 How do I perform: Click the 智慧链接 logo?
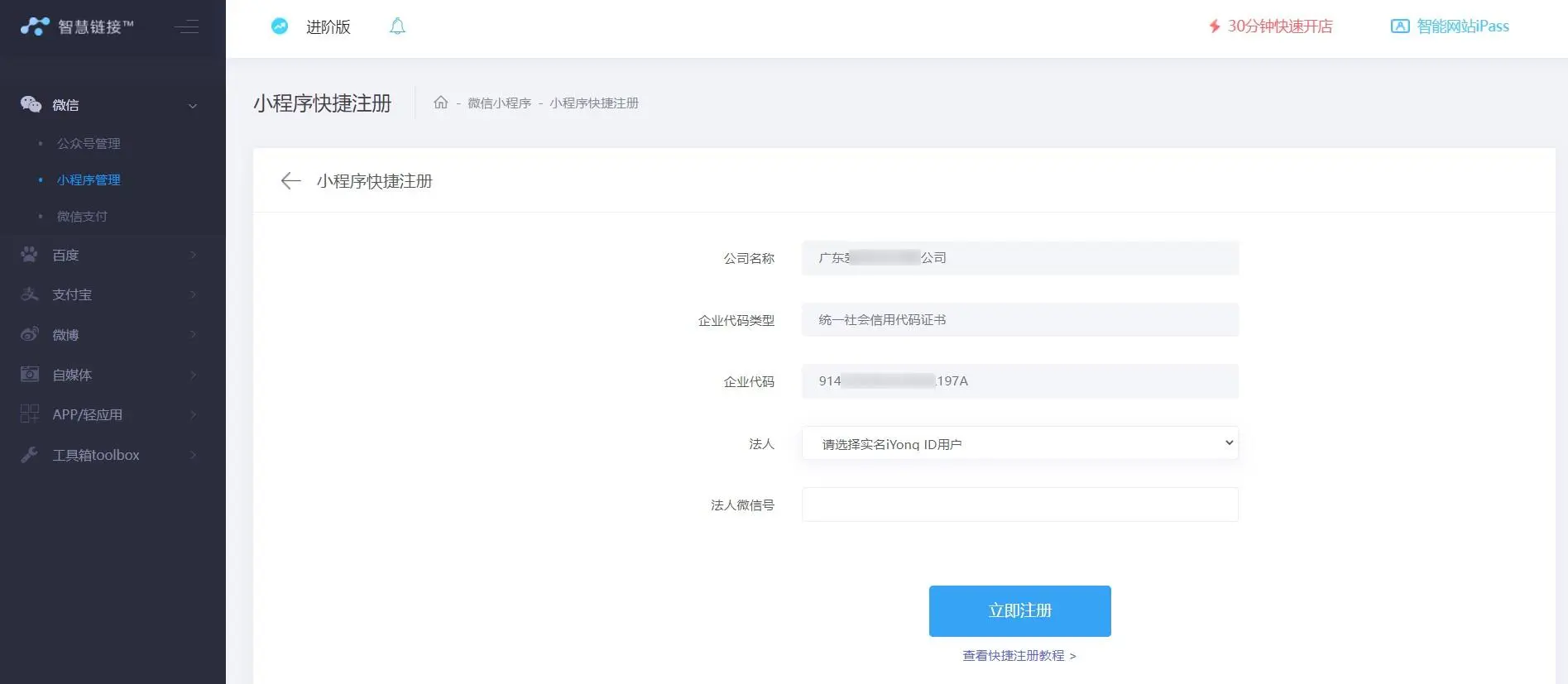pos(76,26)
